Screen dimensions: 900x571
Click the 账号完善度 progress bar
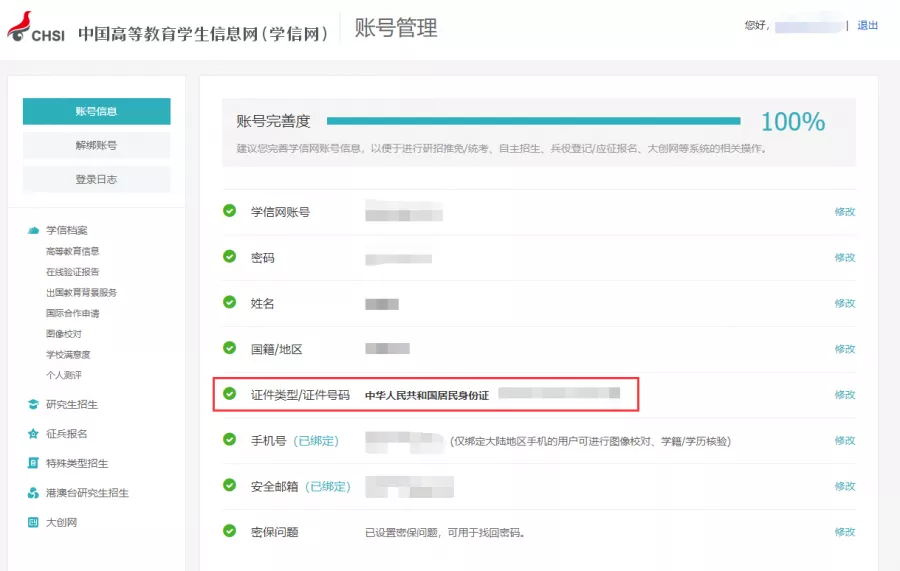[533, 121]
